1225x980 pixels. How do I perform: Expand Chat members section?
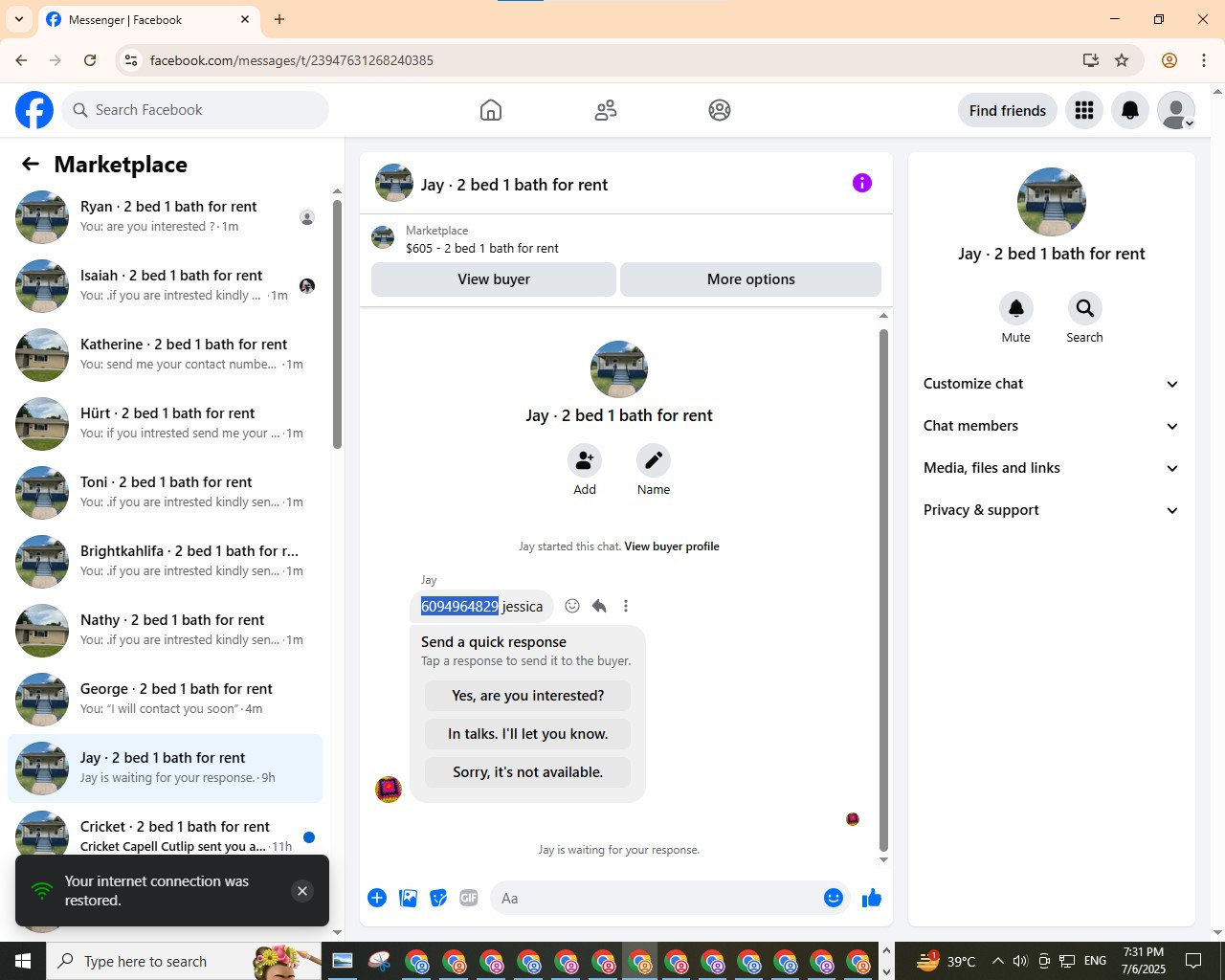(1051, 426)
